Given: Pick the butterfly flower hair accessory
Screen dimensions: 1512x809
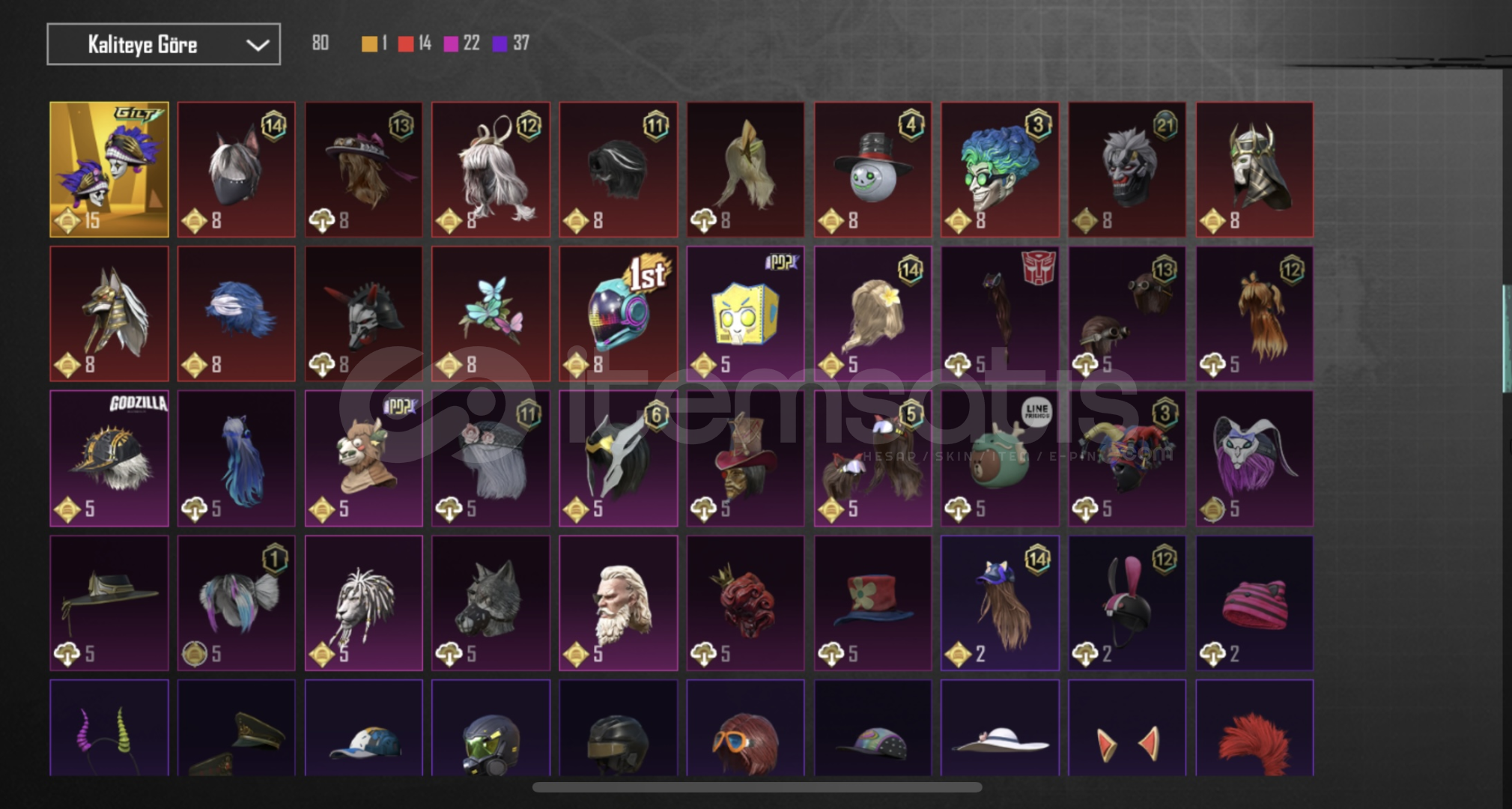Looking at the screenshot, I should 491,314.
